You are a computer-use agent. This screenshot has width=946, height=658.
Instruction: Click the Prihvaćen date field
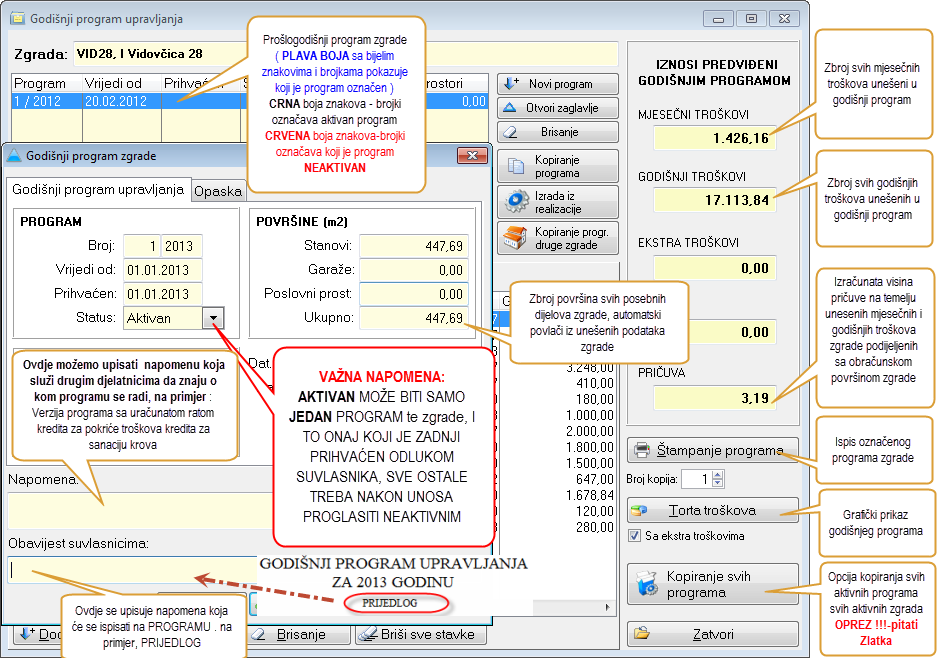click(x=163, y=294)
